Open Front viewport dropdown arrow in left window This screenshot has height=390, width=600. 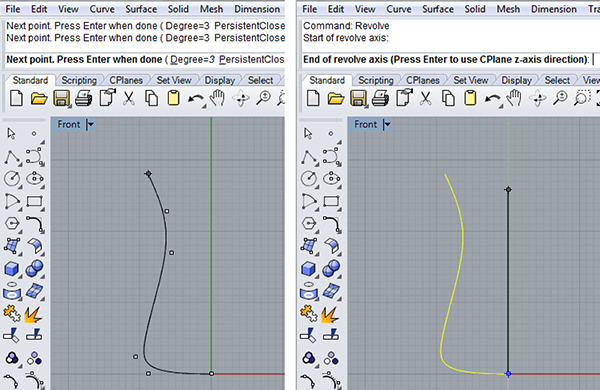tap(91, 124)
